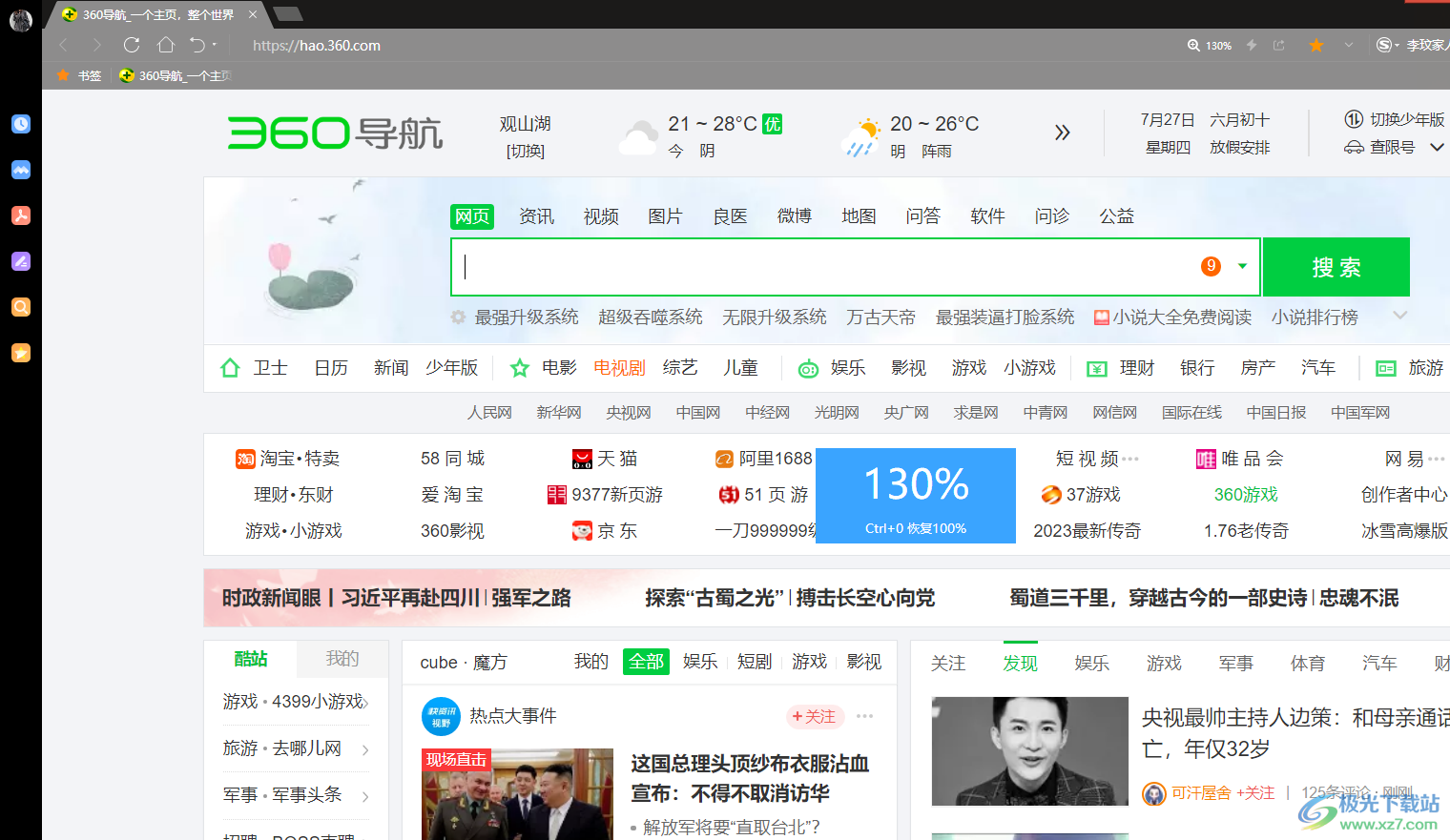Open the 发现 news tab
The width and height of the screenshot is (1450, 840).
1020,663
